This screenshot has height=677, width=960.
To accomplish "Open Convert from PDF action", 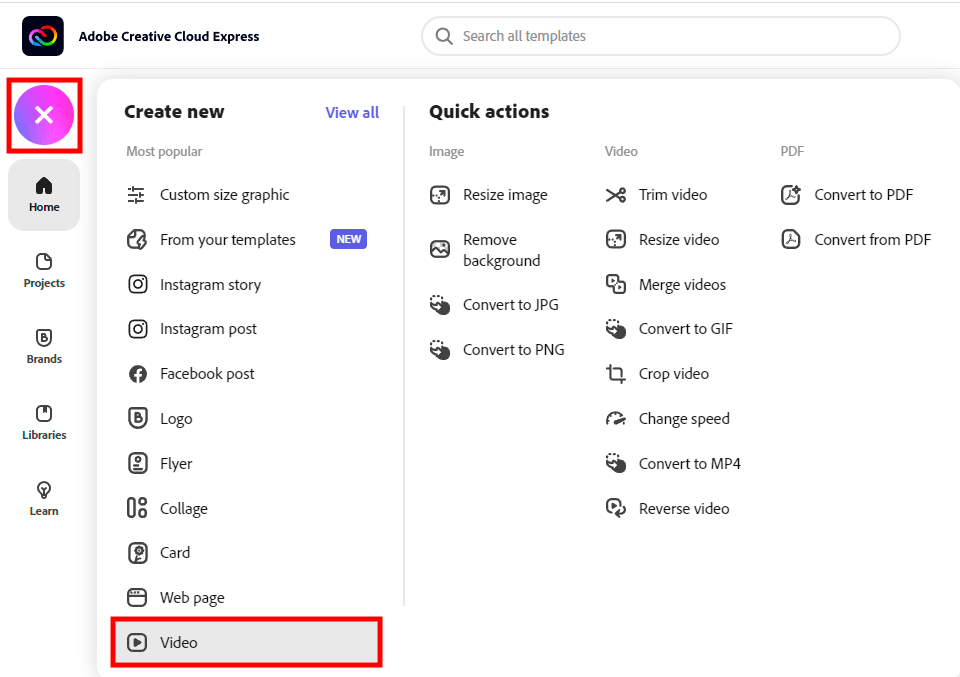I will tap(872, 239).
